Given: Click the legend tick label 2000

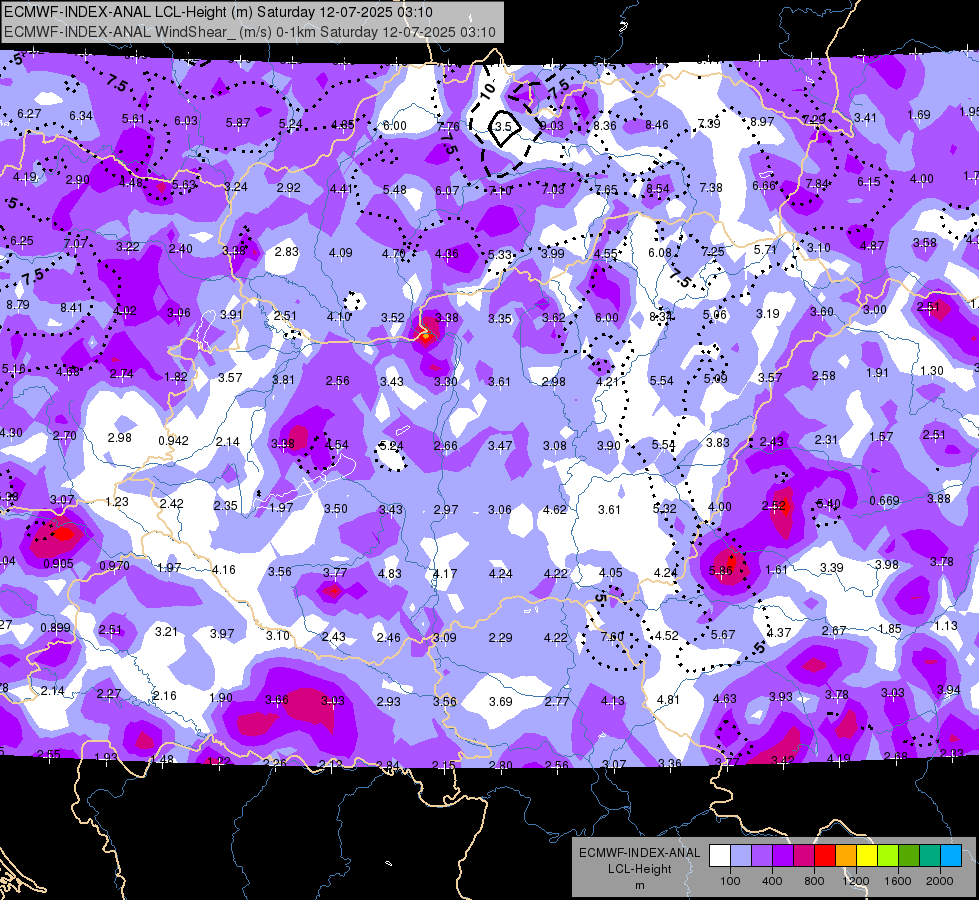Looking at the screenshot, I should tap(940, 881).
